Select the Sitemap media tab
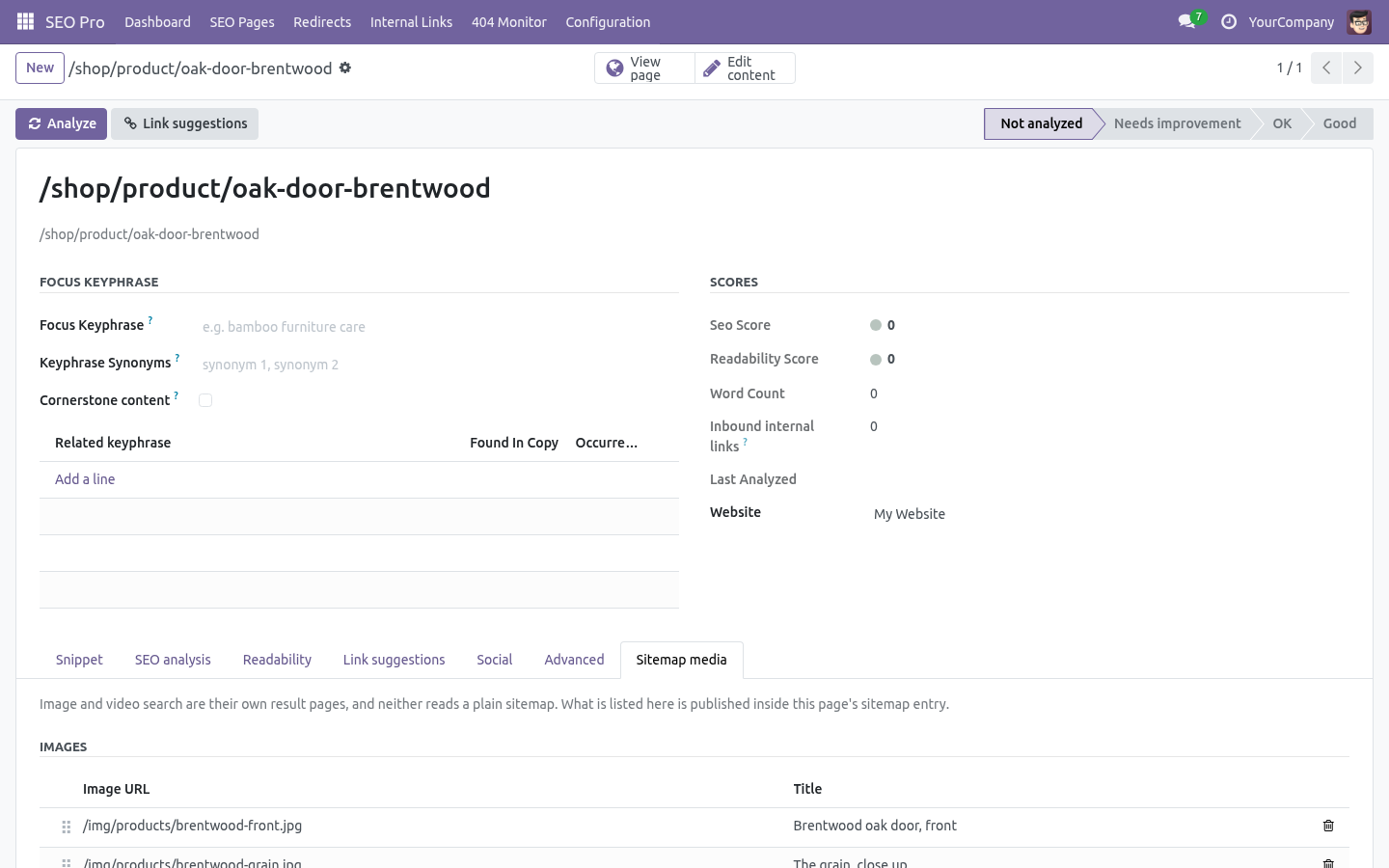This screenshot has width=1389, height=868. (x=681, y=660)
